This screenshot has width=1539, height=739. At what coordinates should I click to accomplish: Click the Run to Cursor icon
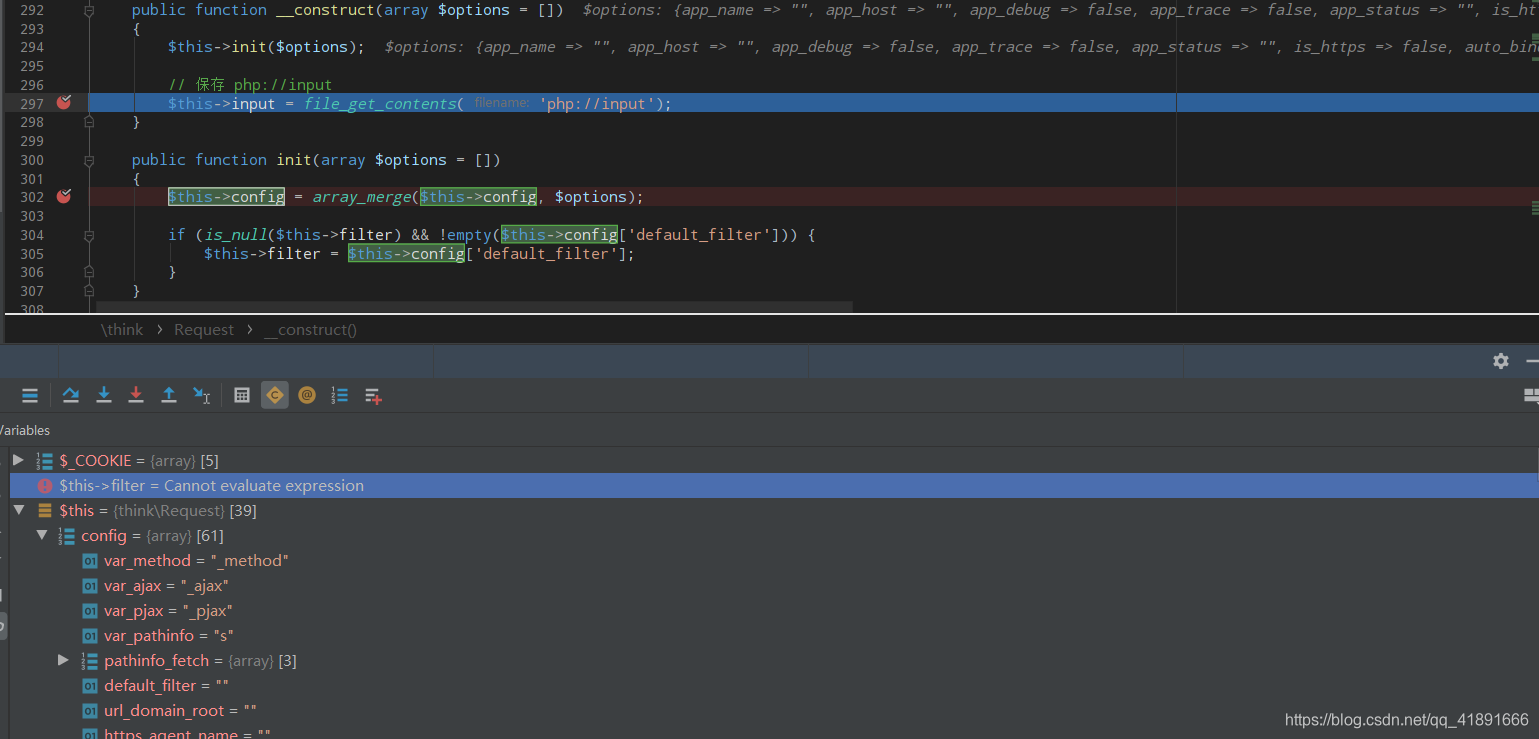tap(202, 395)
